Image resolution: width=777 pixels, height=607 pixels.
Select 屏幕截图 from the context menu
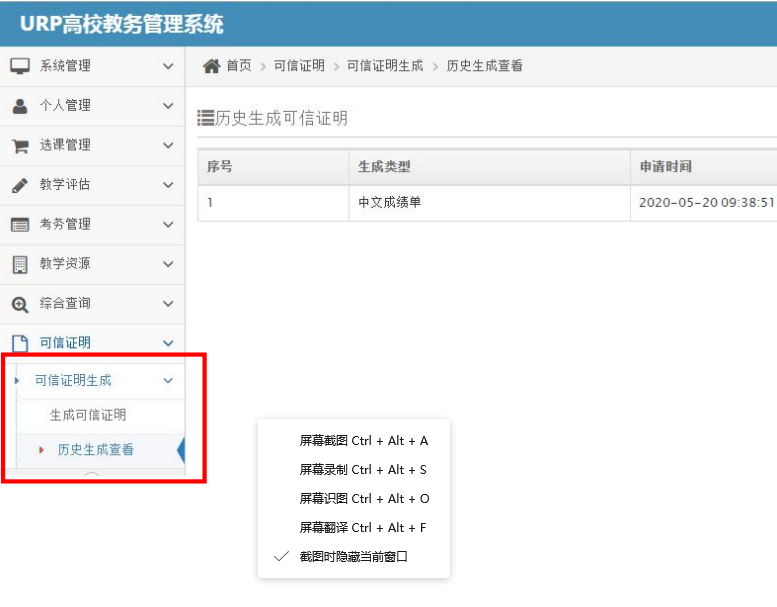pyautogui.click(x=363, y=440)
